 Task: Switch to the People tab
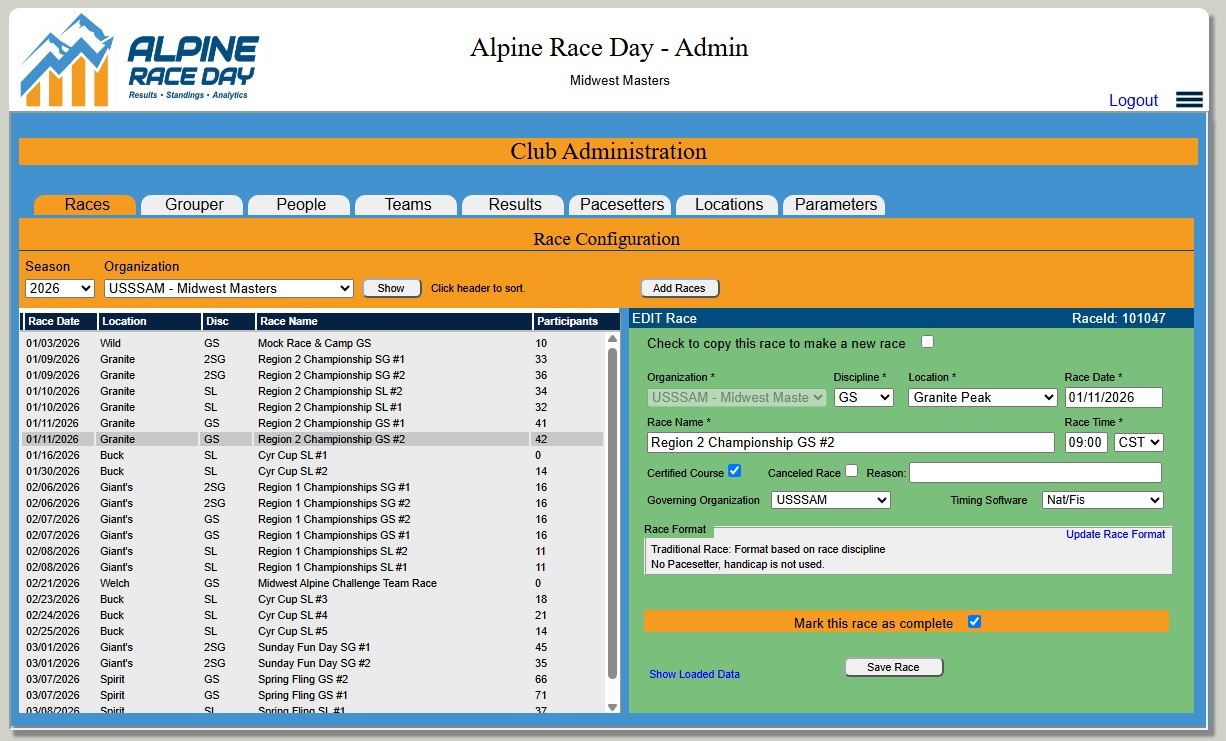301,204
